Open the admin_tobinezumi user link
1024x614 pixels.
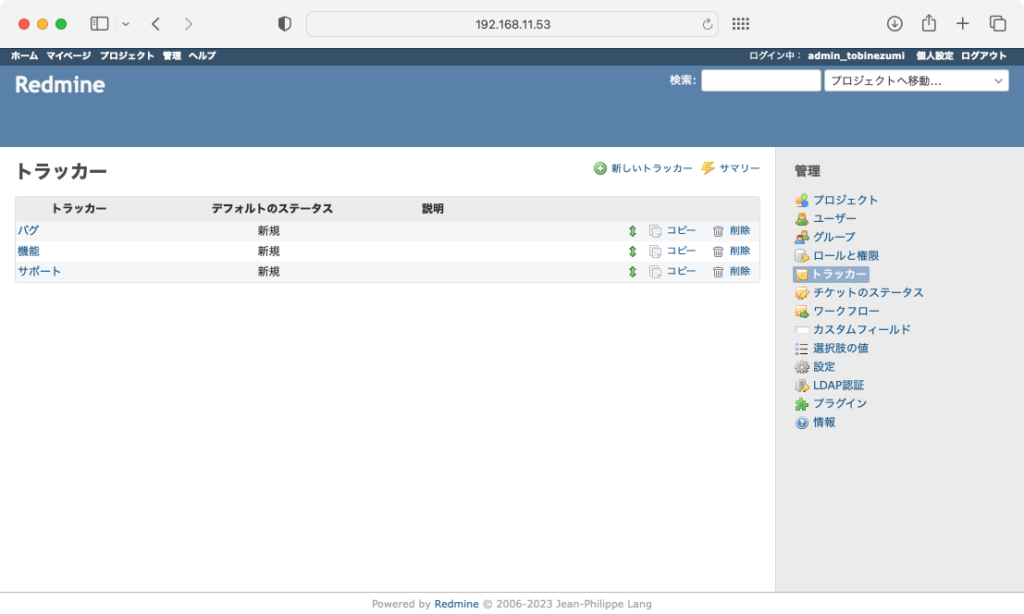tap(856, 56)
